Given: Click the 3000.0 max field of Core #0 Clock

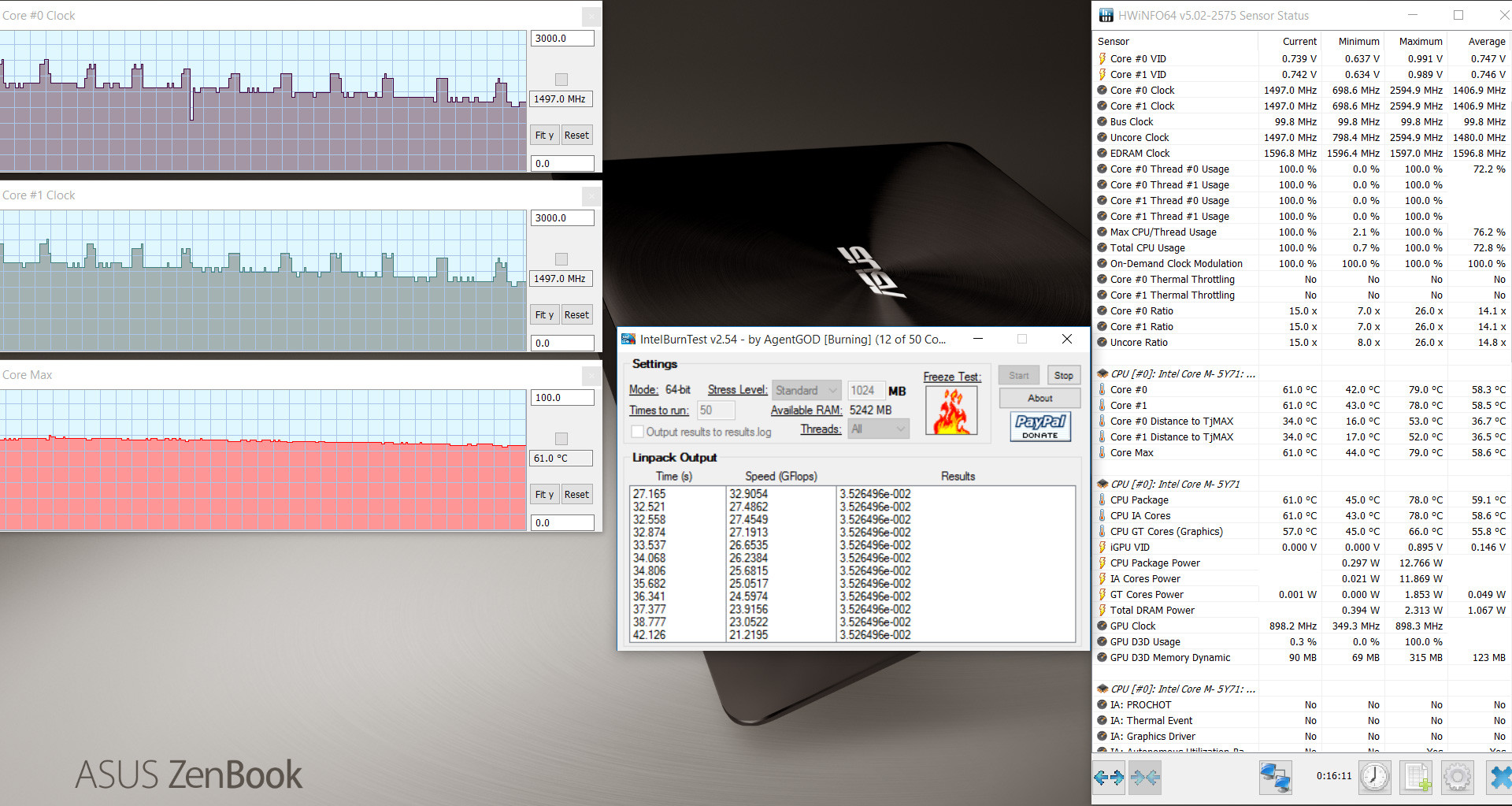Looking at the screenshot, I should coord(561,39).
